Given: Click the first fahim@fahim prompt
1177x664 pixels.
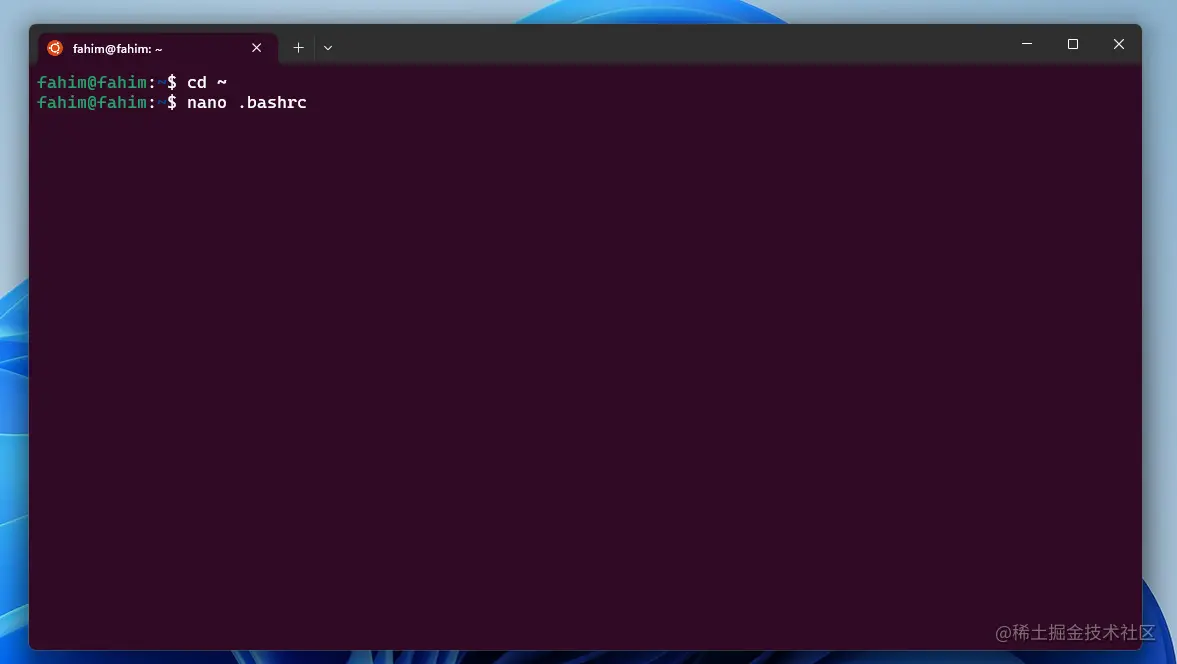Looking at the screenshot, I should point(107,82).
